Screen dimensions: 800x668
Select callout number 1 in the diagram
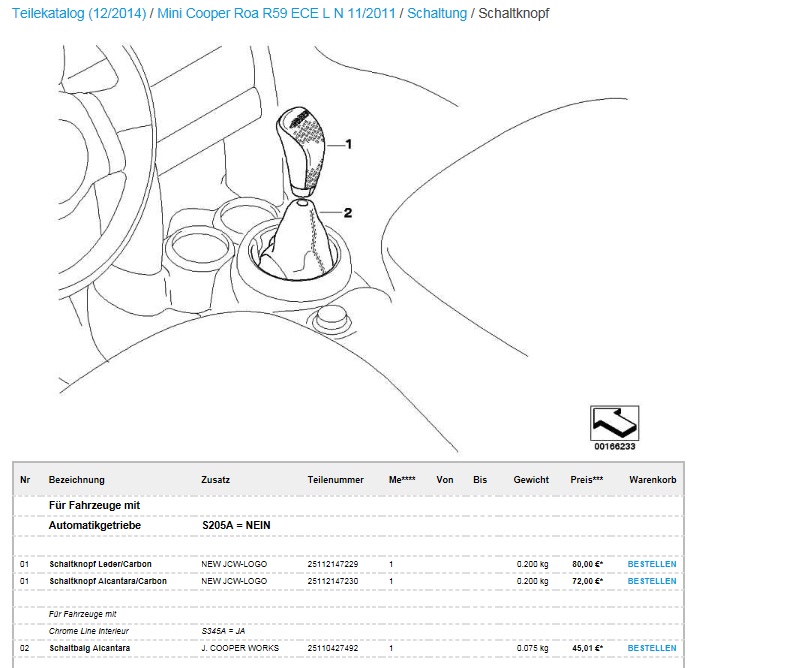(x=348, y=144)
